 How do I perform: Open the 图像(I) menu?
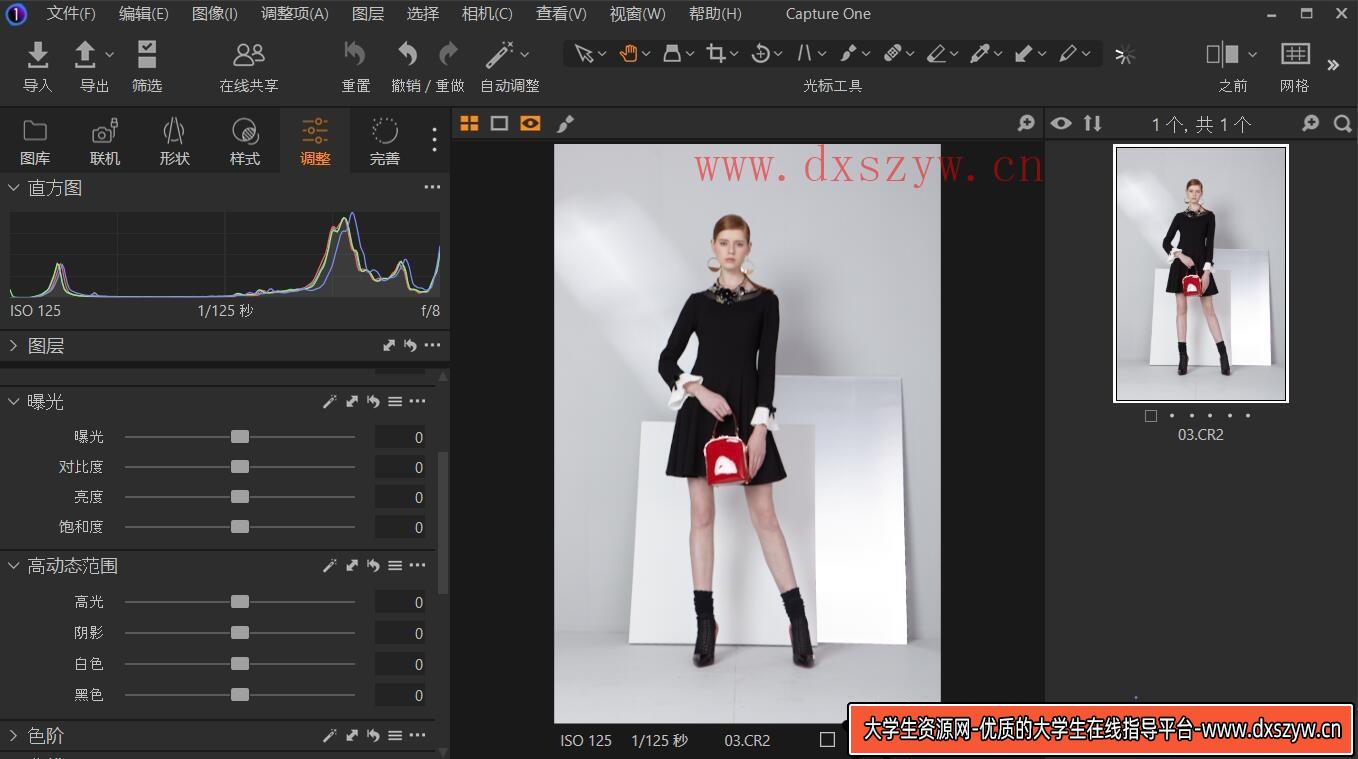point(214,14)
